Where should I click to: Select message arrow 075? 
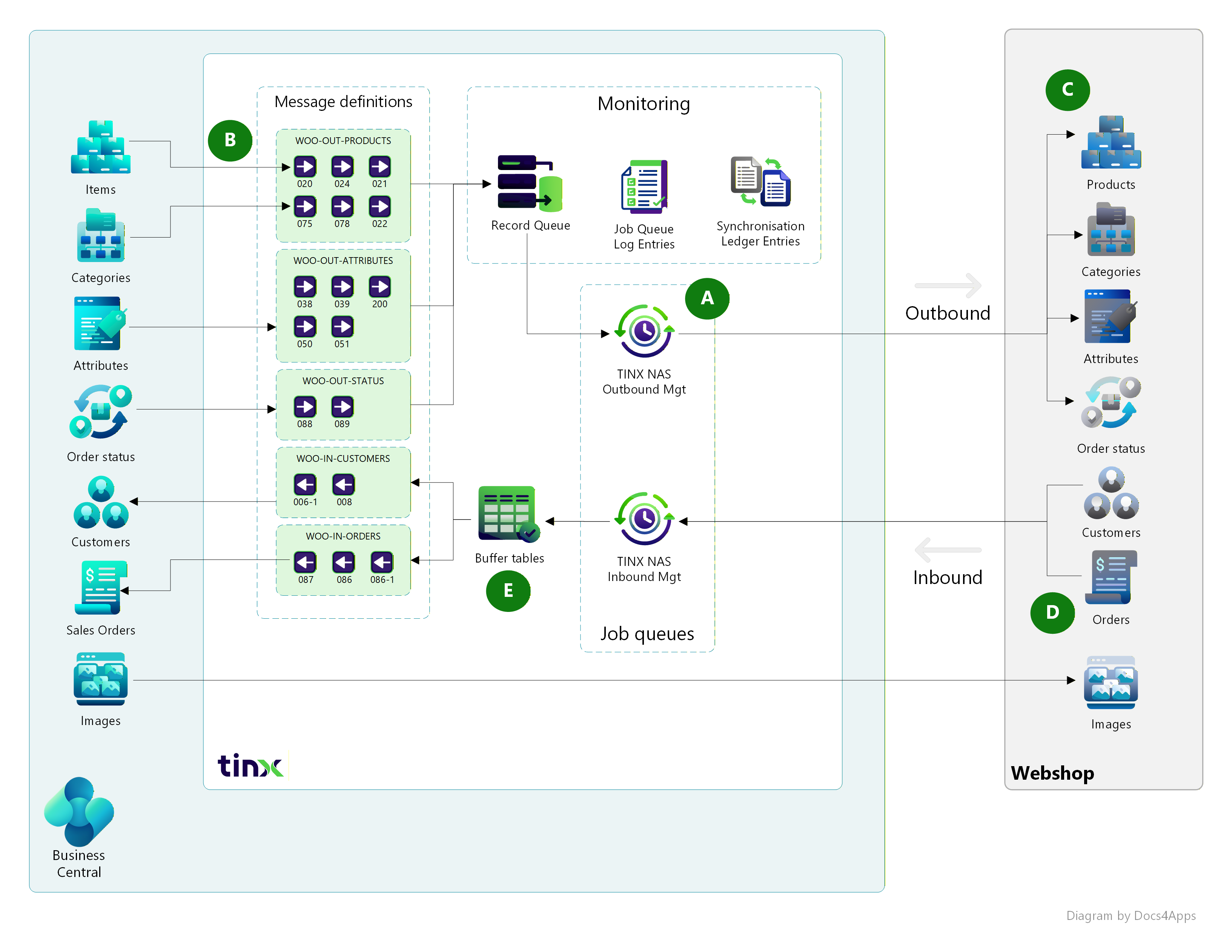pos(305,206)
